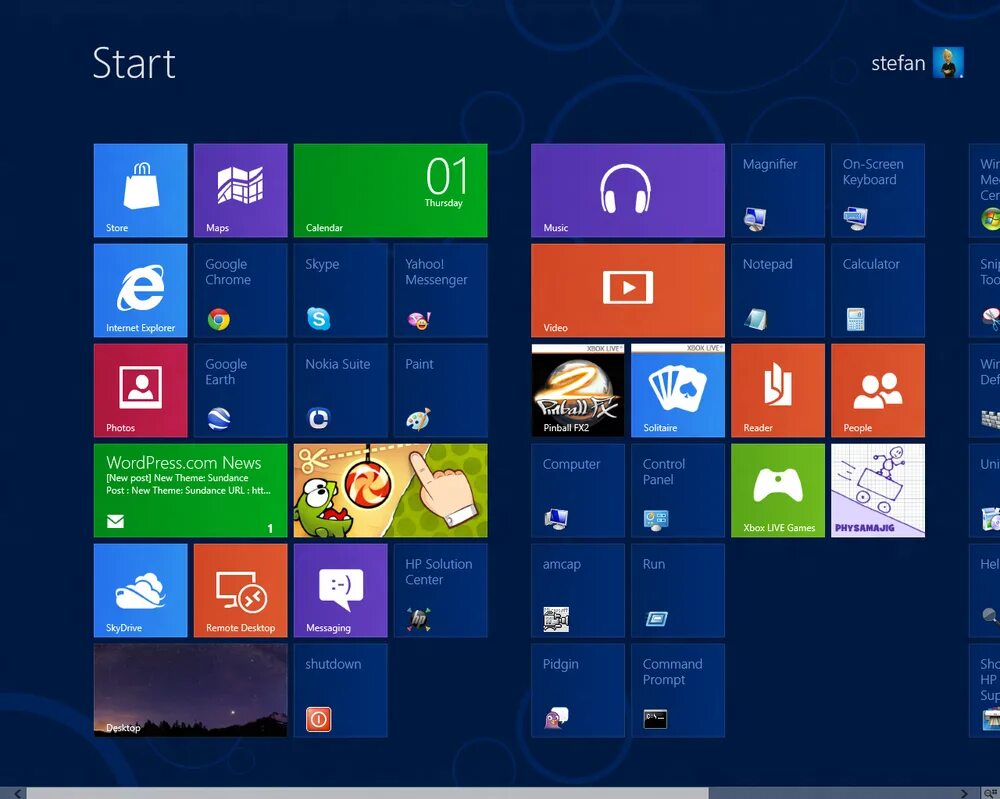Screen dimensions: 1000x799
Task: Open the Store tile
Action: 140,190
